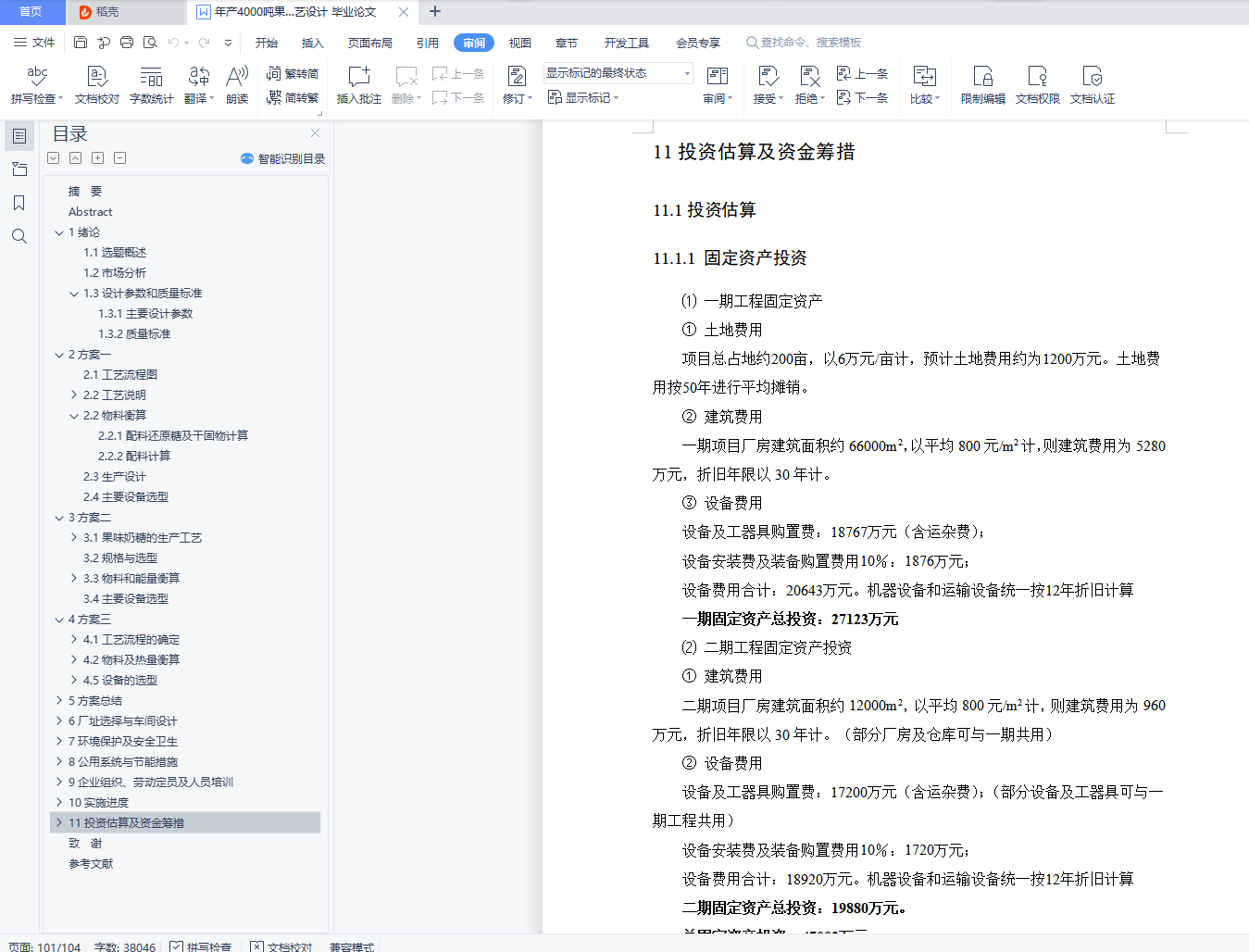
Task: Jump to 参考文献 in the outline
Action: 91,864
